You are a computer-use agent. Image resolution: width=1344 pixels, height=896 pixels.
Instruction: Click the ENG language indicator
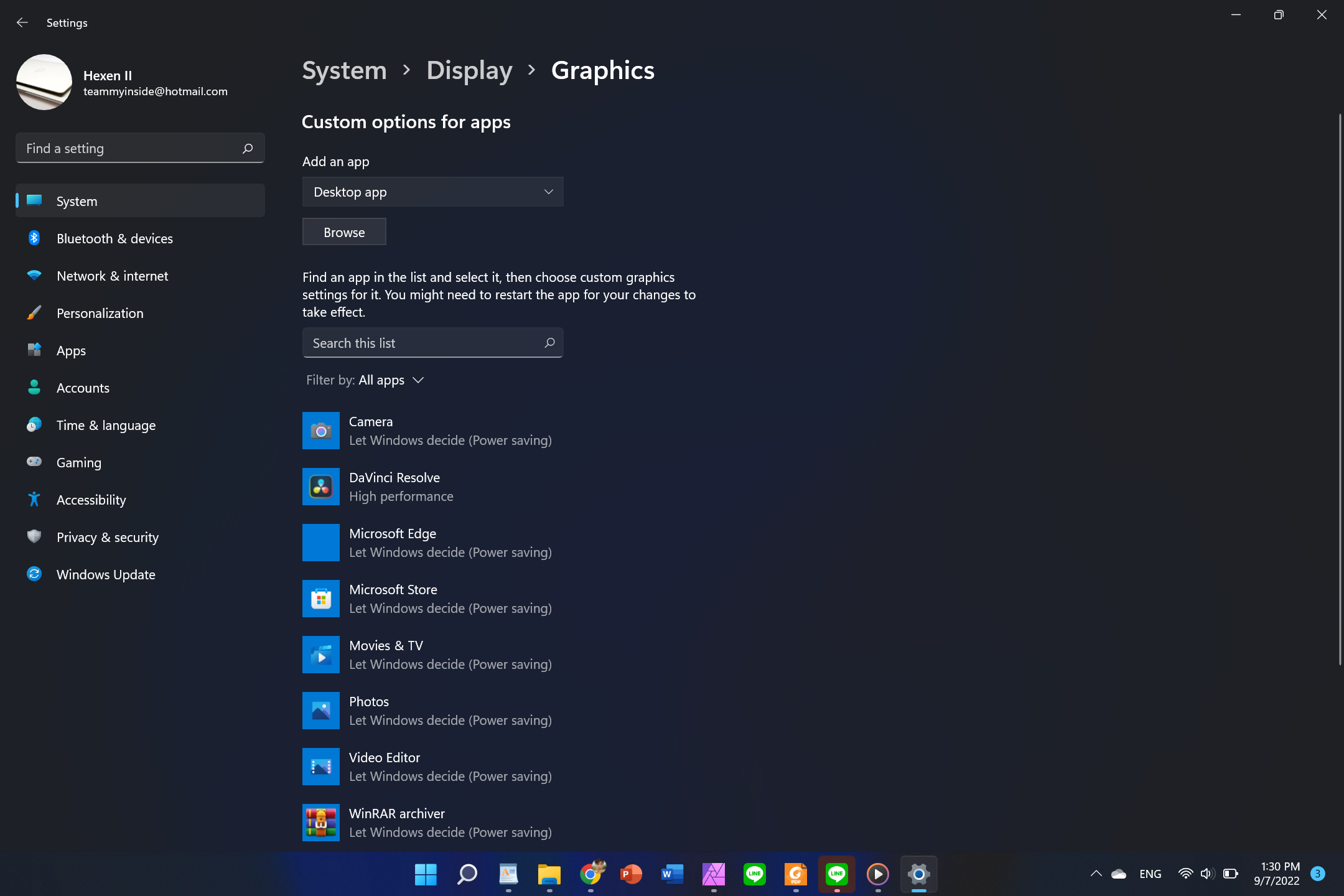1150,874
